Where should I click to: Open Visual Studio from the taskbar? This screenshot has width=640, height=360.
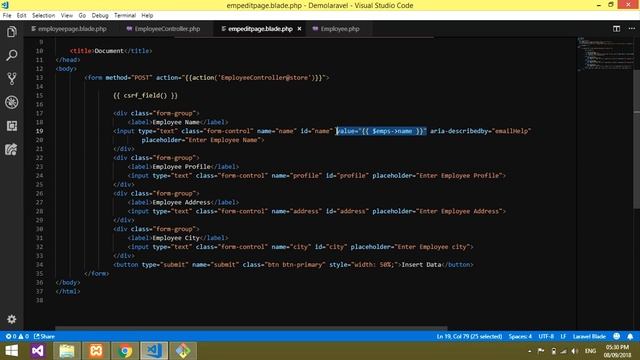click(x=38, y=351)
